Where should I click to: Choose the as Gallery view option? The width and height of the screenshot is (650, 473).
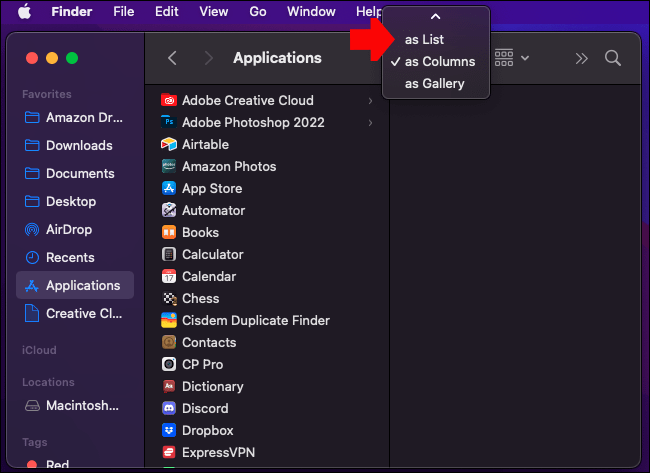tap(434, 84)
